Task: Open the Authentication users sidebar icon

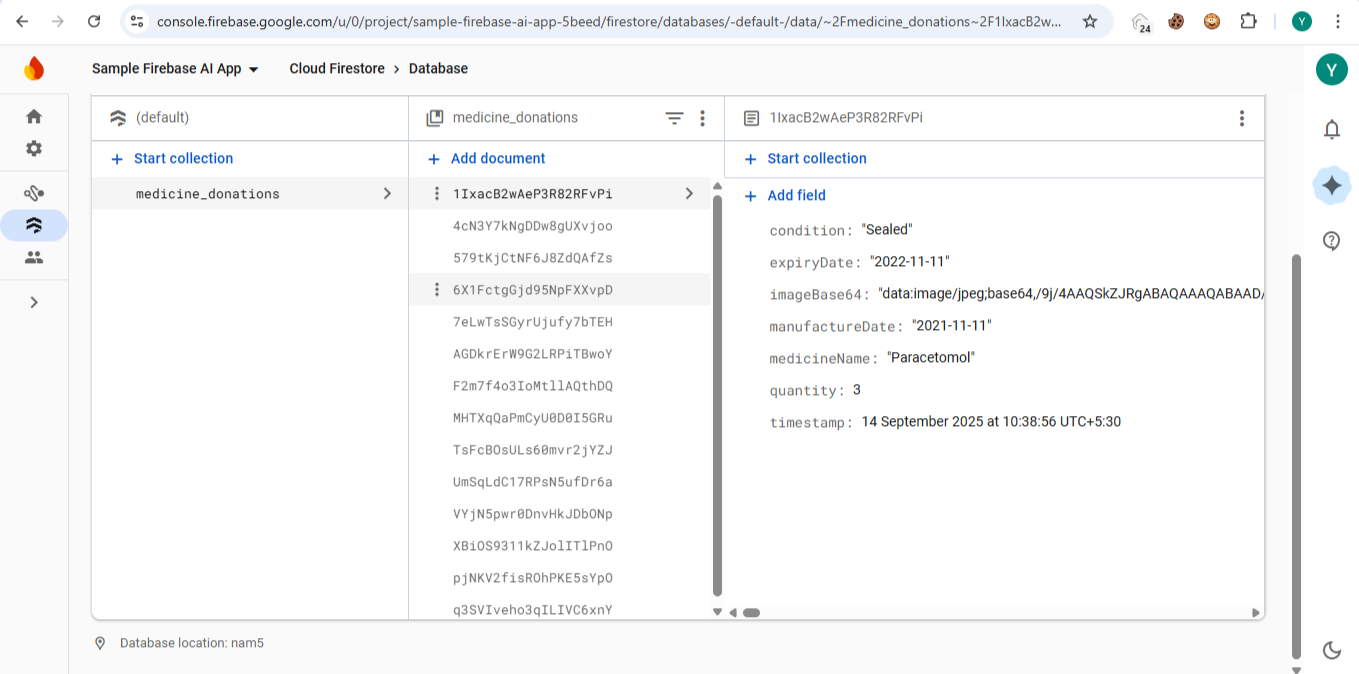Action: pyautogui.click(x=34, y=257)
